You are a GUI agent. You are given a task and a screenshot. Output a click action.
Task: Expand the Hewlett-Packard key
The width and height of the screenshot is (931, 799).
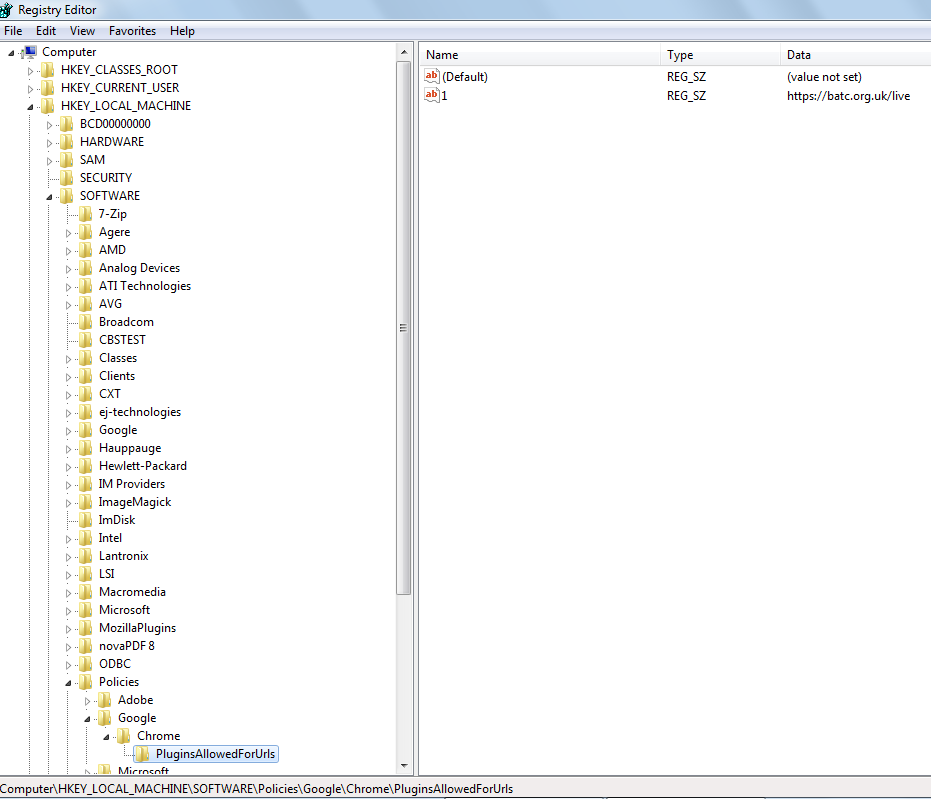[x=69, y=467]
